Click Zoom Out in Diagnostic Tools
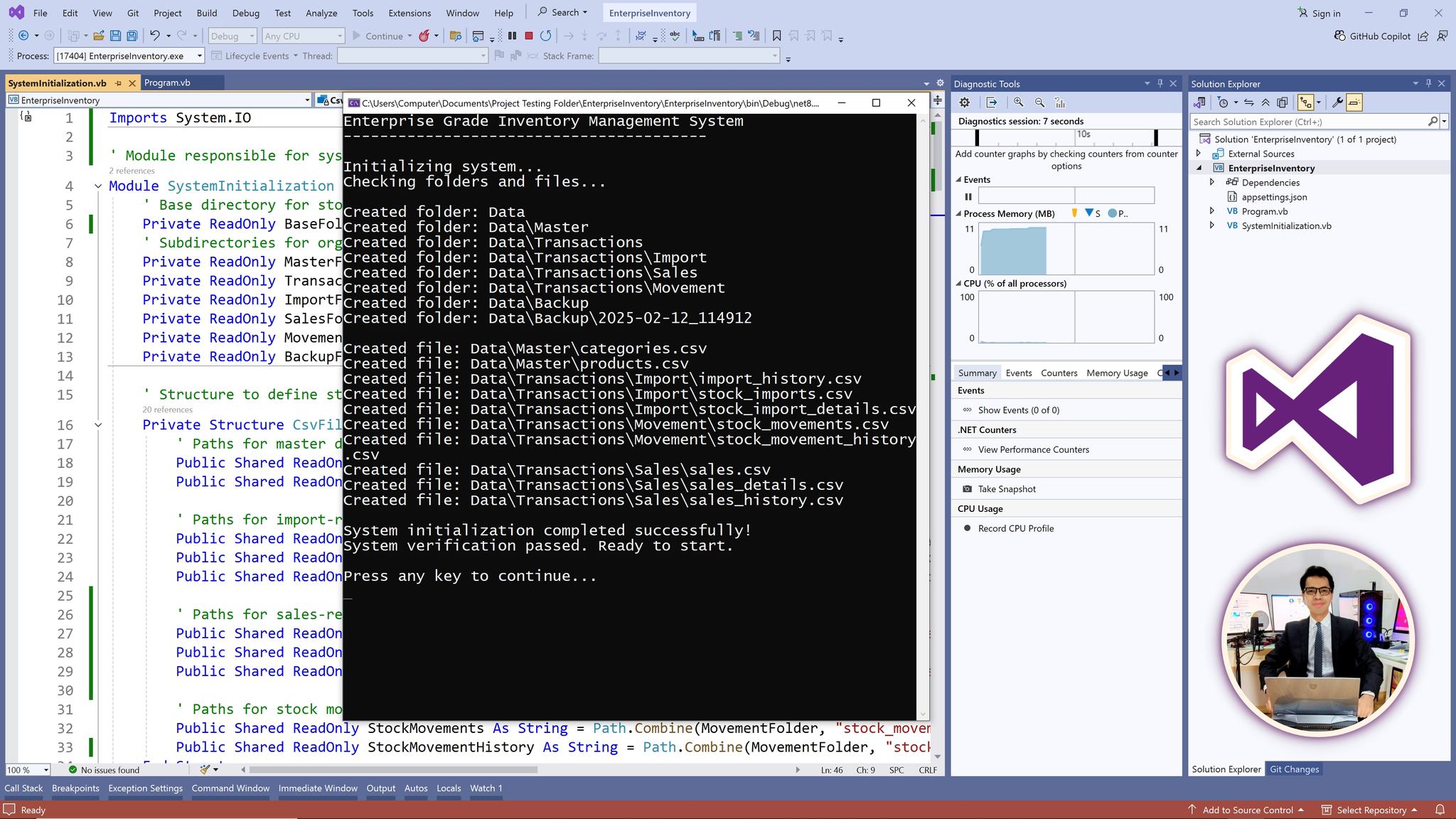 click(x=1040, y=102)
